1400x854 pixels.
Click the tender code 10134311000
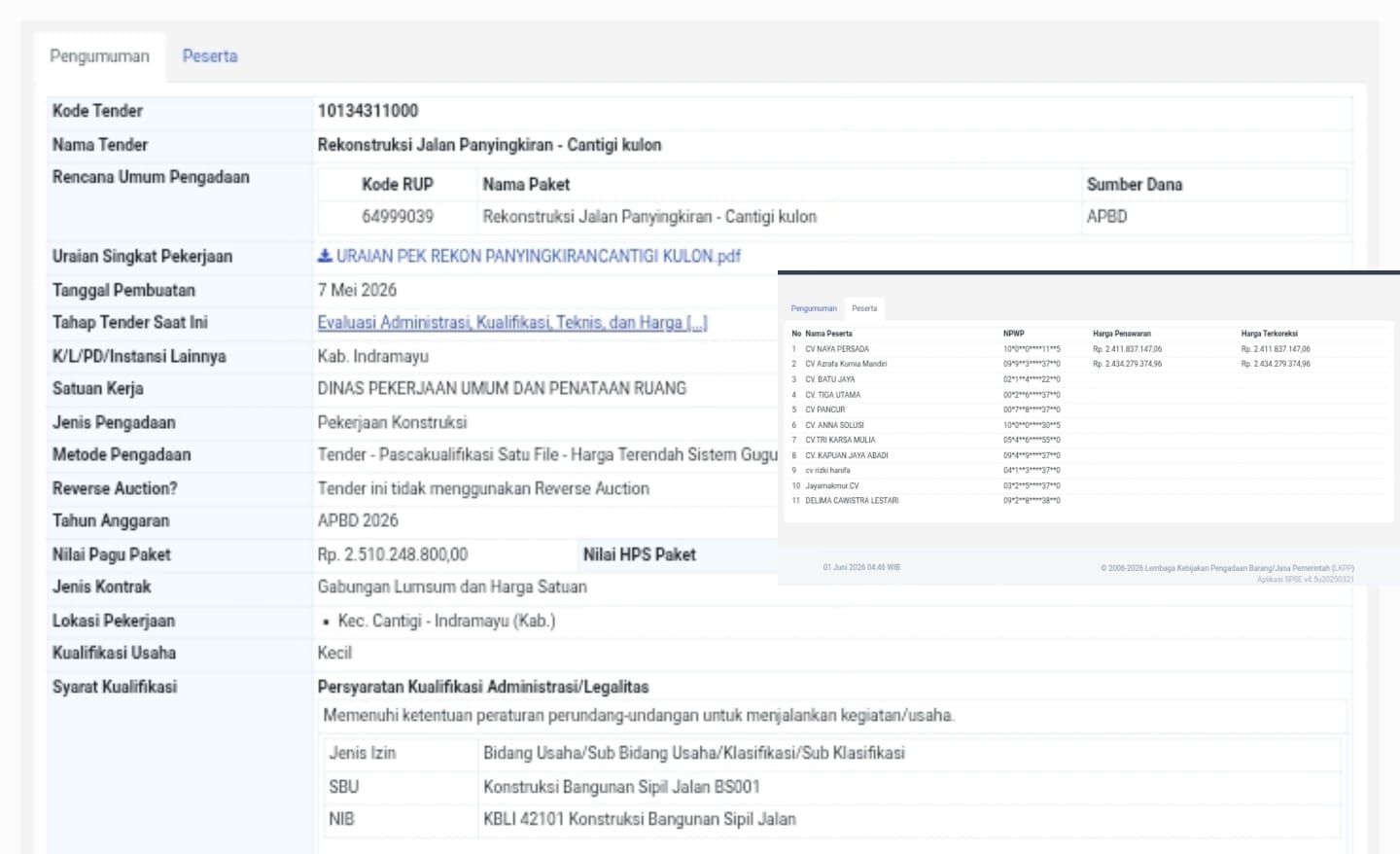367,111
